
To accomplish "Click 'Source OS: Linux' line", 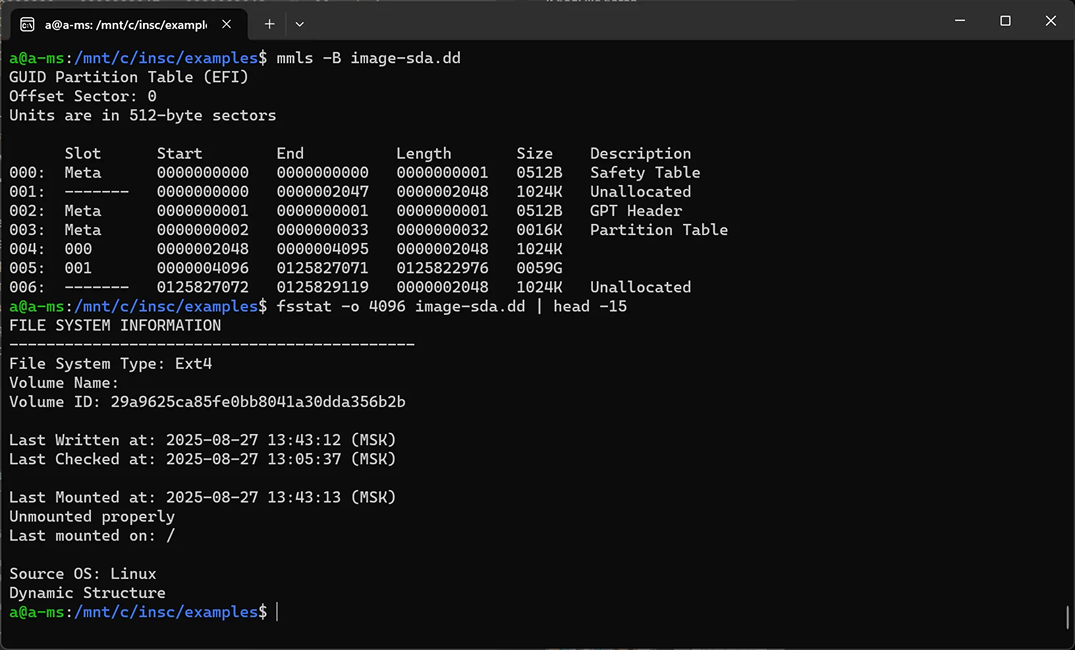I will point(83,574).
